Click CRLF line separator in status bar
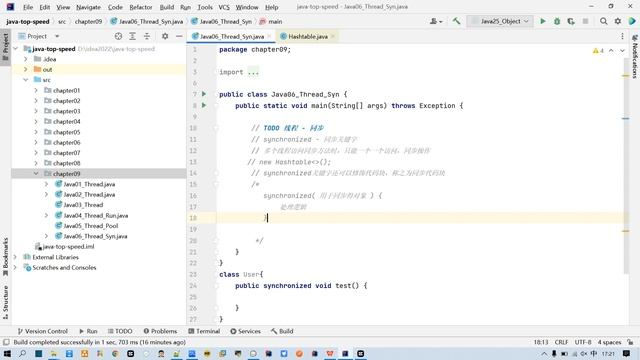The height and width of the screenshot is (360, 640). [561, 342]
